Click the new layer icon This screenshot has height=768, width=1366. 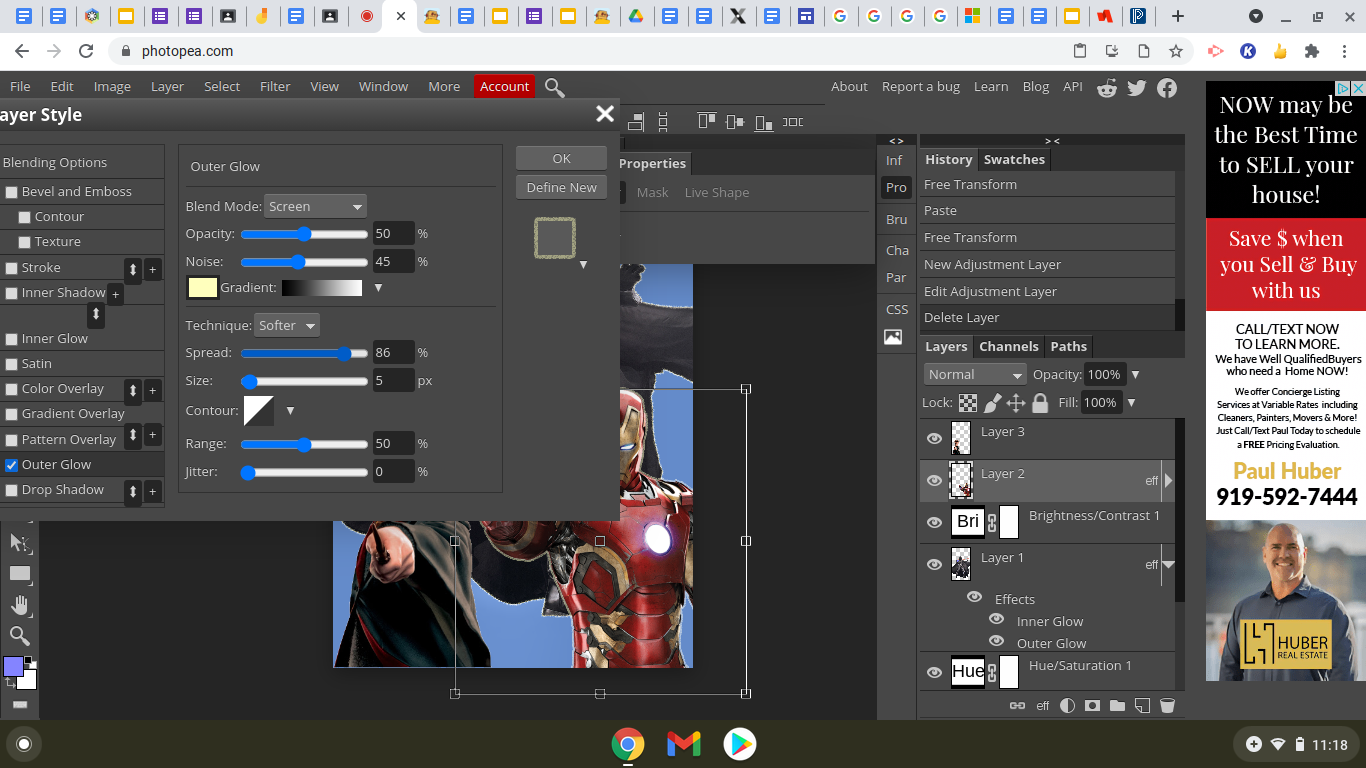(x=1142, y=705)
